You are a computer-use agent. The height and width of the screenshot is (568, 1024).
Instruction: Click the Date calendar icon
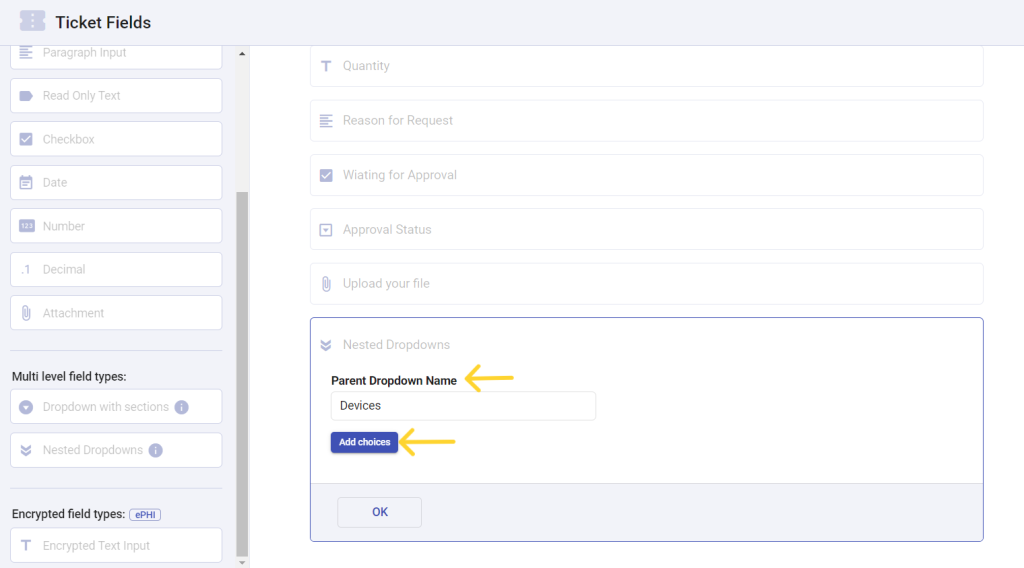pos(26,183)
